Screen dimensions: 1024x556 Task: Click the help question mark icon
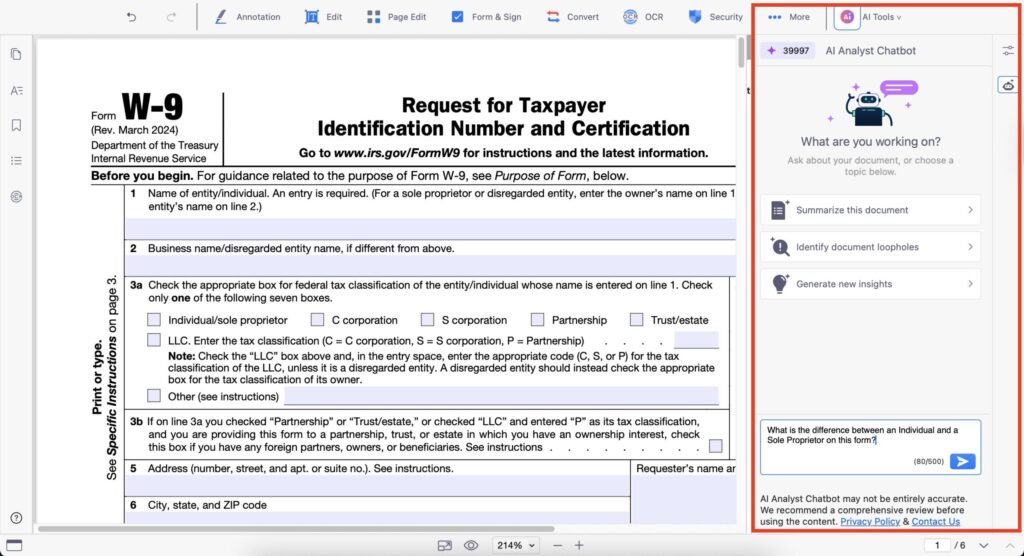(x=16, y=518)
